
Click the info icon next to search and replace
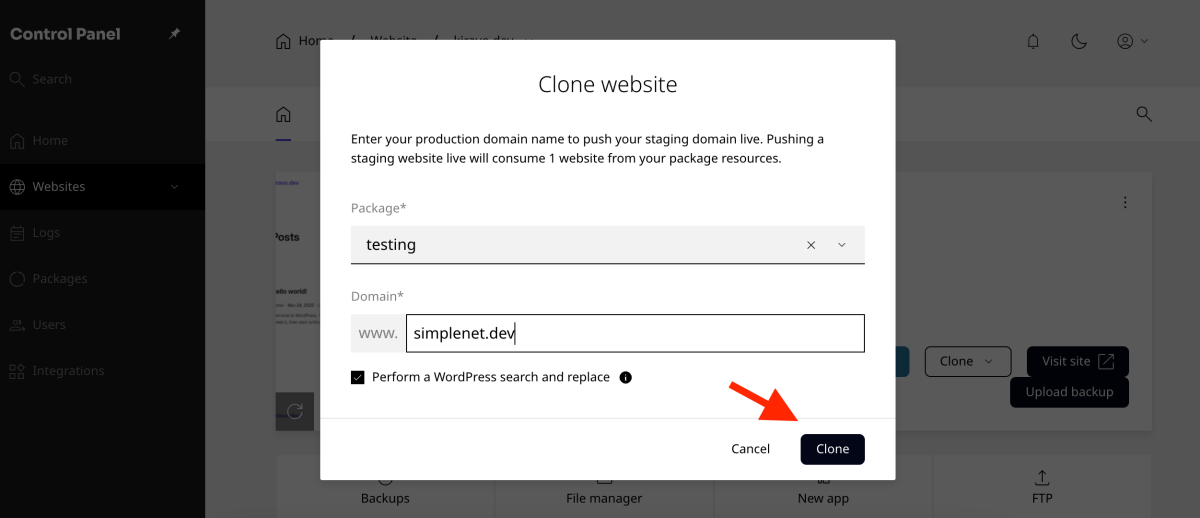626,378
